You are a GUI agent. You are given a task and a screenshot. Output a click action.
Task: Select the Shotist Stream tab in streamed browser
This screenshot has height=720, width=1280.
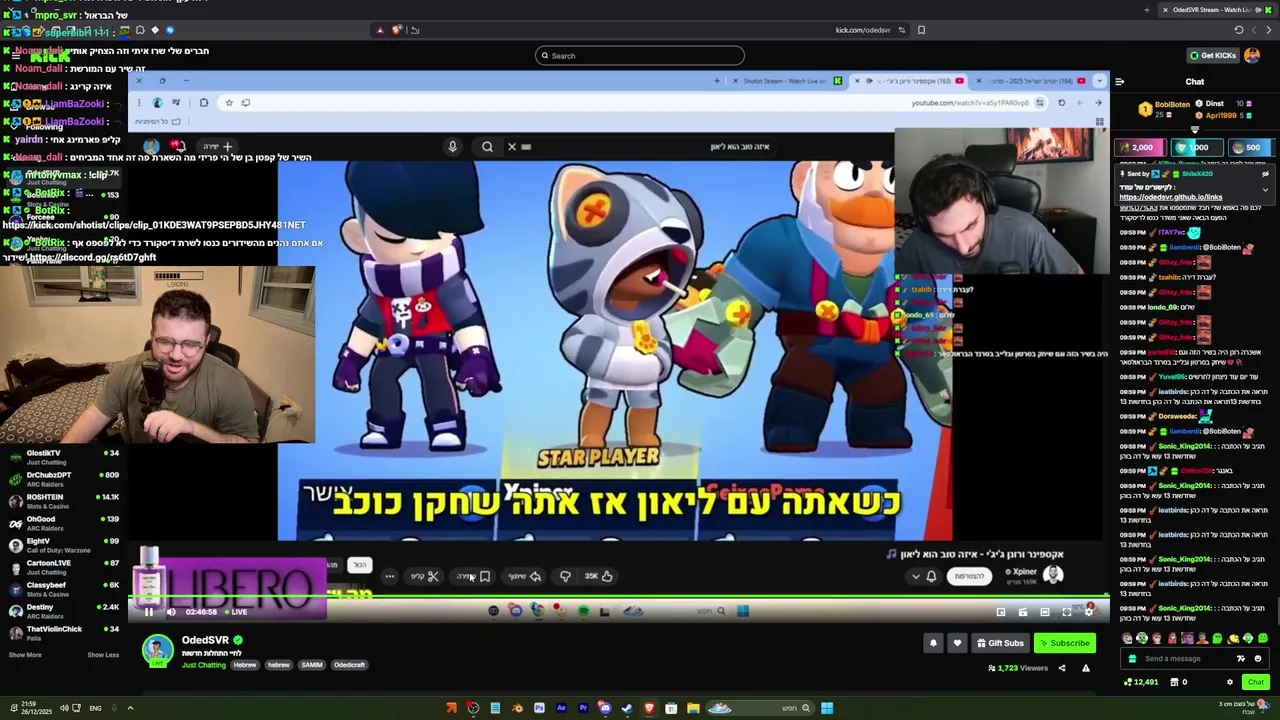click(787, 81)
